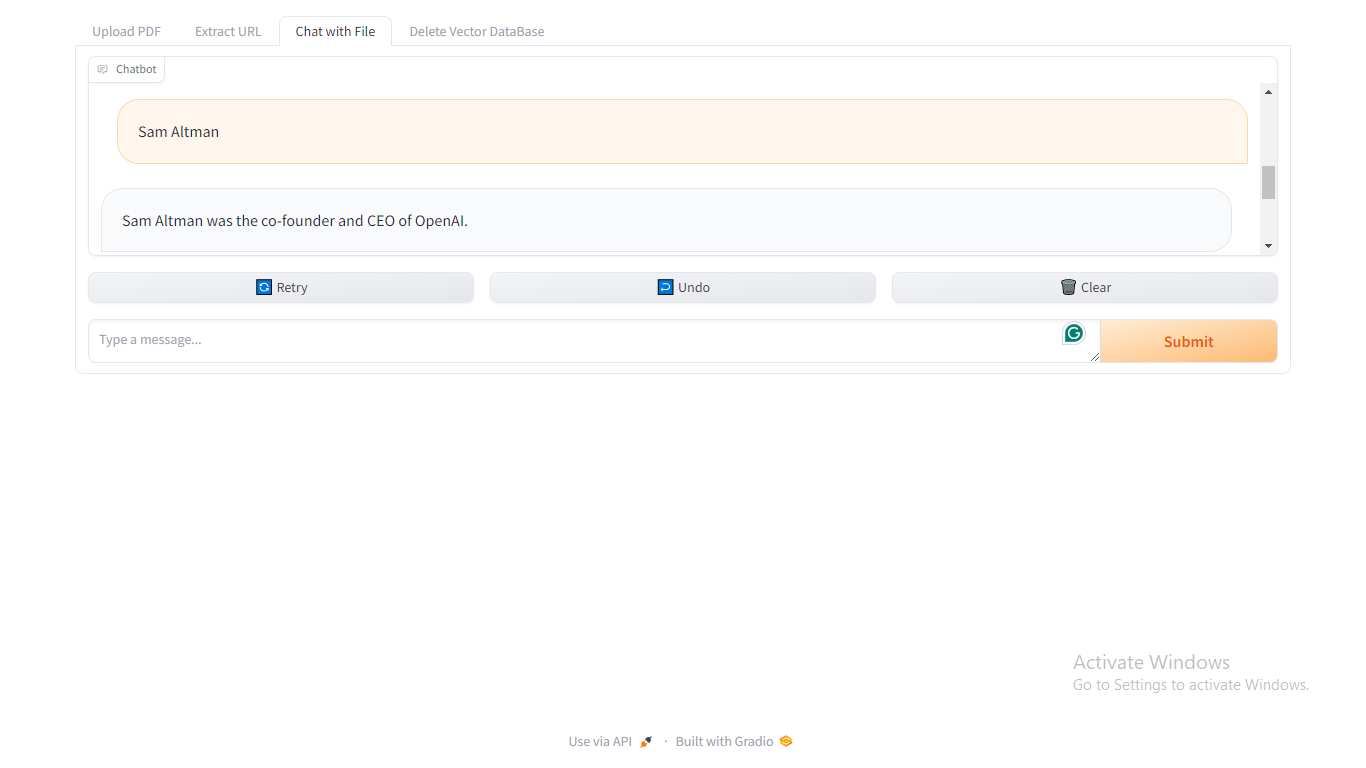Clear the chat history

(x=1085, y=287)
